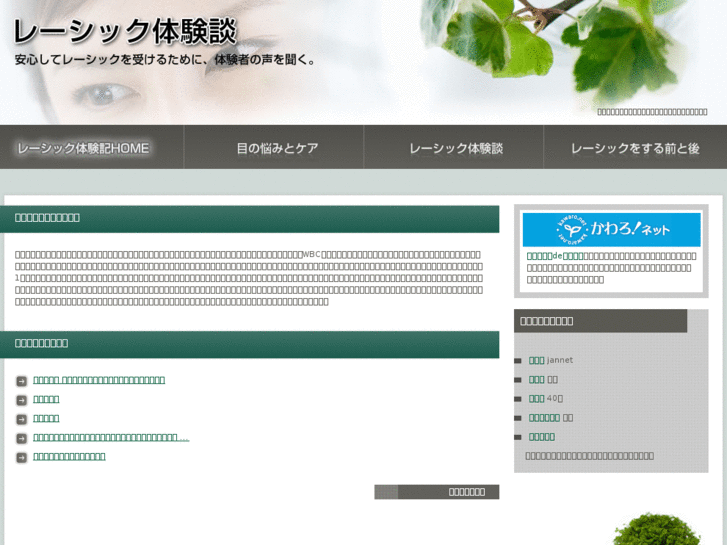Follow the green link containing "de" under banner
The height and width of the screenshot is (545, 727).
click(x=555, y=256)
